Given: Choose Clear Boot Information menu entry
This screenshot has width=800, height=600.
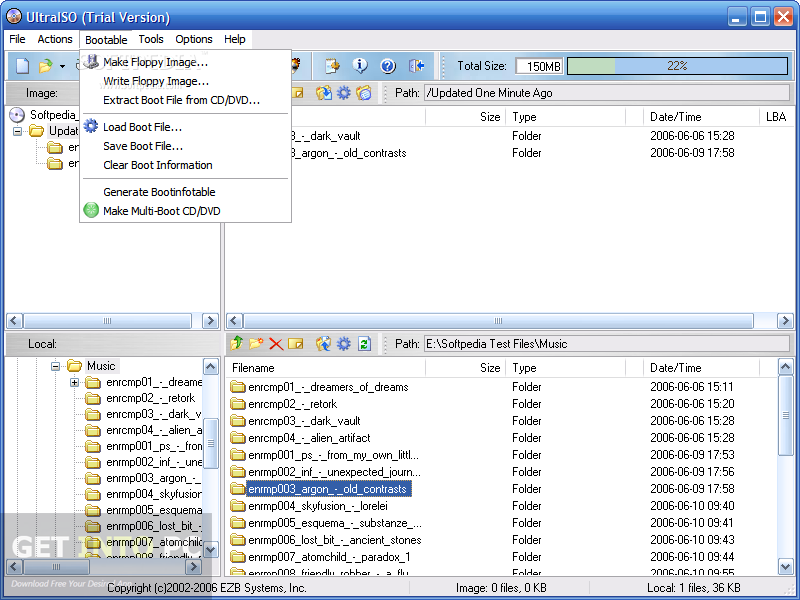Looking at the screenshot, I should point(158,165).
